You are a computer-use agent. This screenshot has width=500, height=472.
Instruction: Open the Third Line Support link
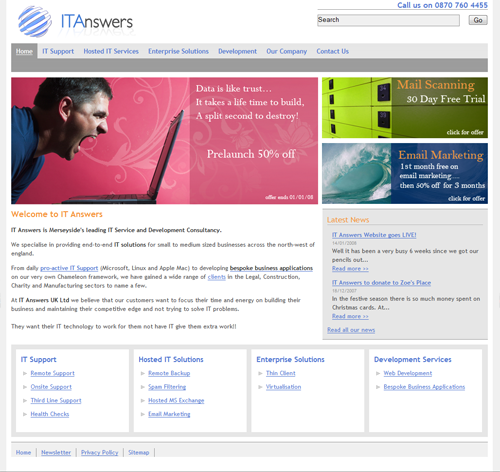click(56, 401)
